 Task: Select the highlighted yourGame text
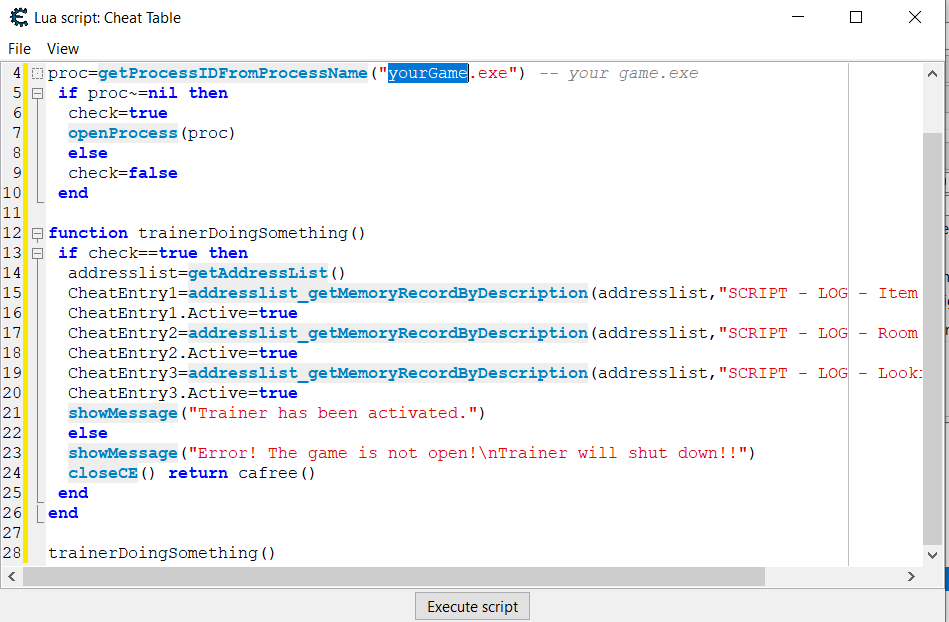(427, 72)
